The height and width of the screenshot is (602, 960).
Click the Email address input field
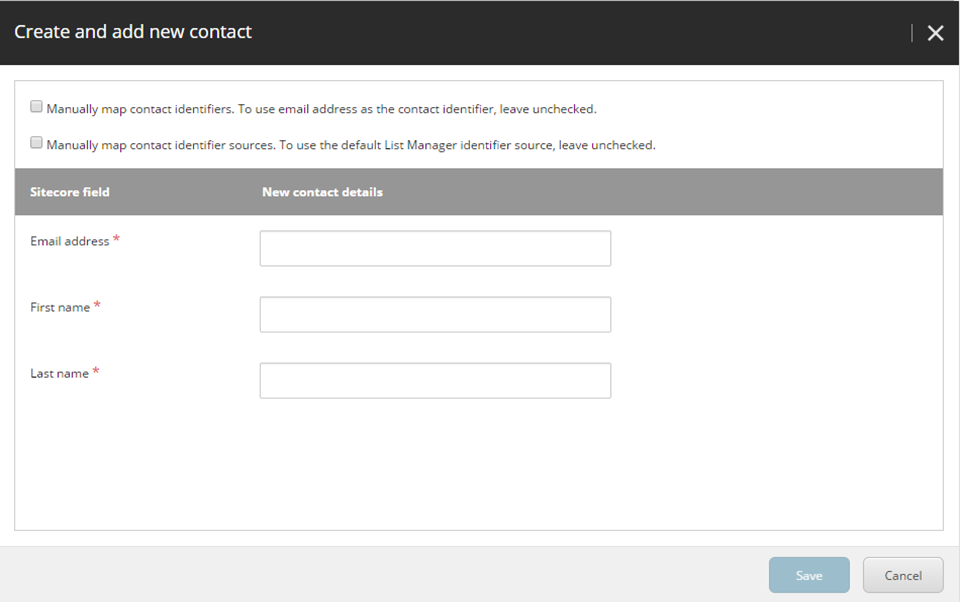[x=435, y=248]
